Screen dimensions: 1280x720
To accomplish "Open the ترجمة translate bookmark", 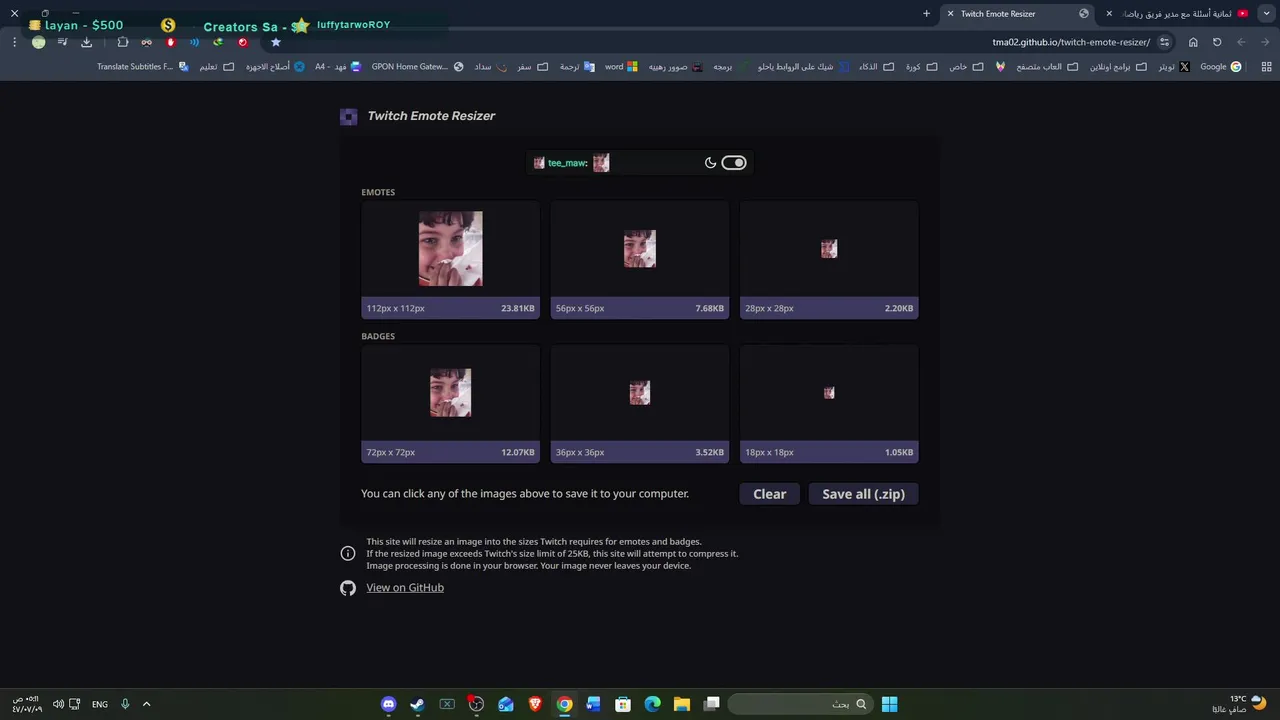I will click(576, 67).
